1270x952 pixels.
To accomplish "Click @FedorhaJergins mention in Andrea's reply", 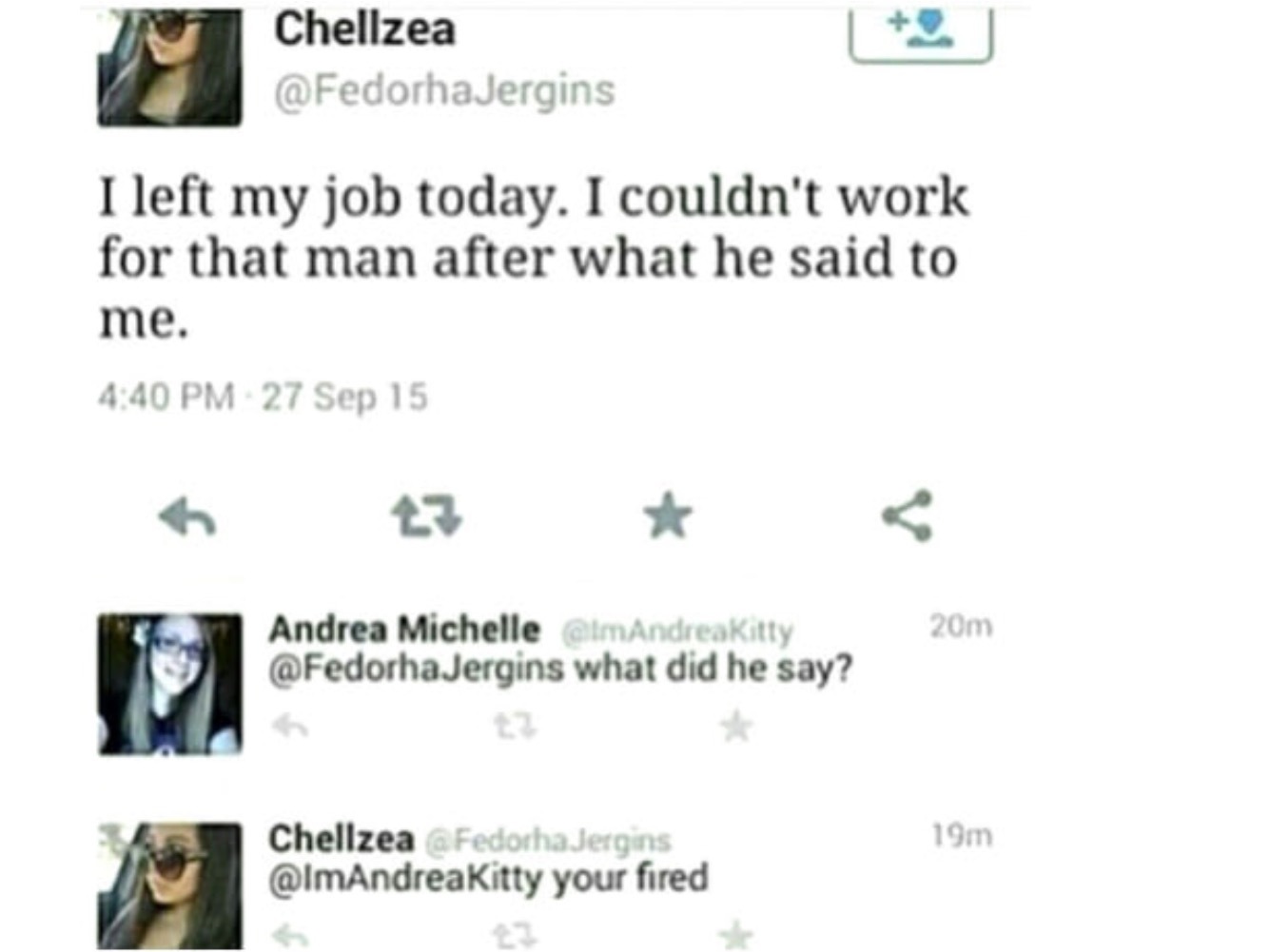I will (x=417, y=669).
